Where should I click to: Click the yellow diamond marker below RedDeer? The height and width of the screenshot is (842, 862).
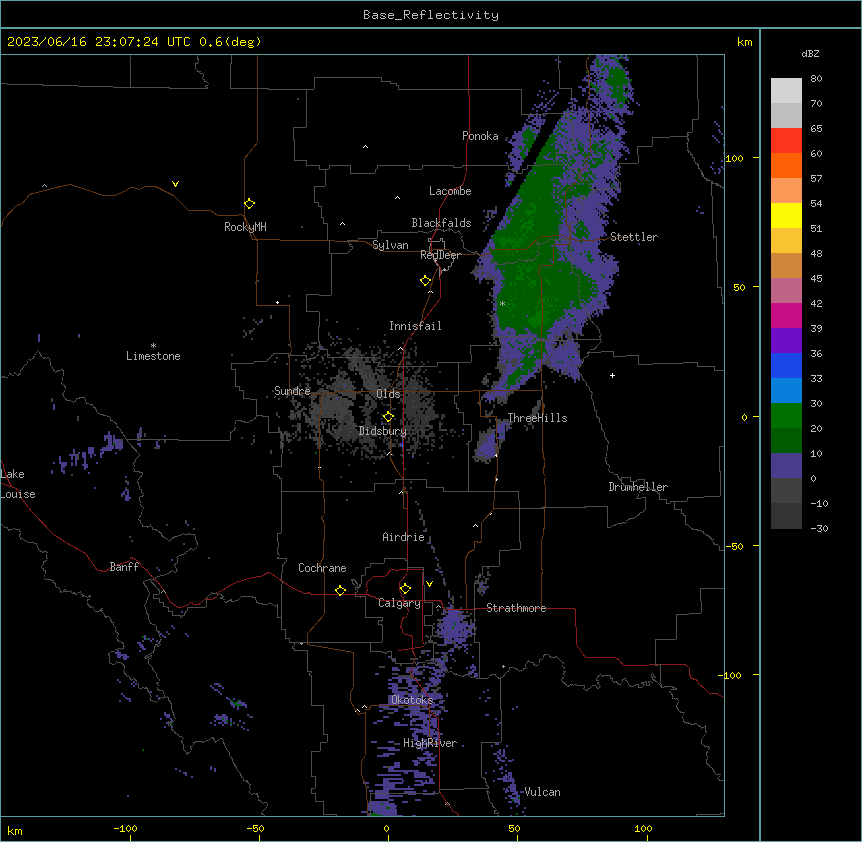tap(426, 281)
